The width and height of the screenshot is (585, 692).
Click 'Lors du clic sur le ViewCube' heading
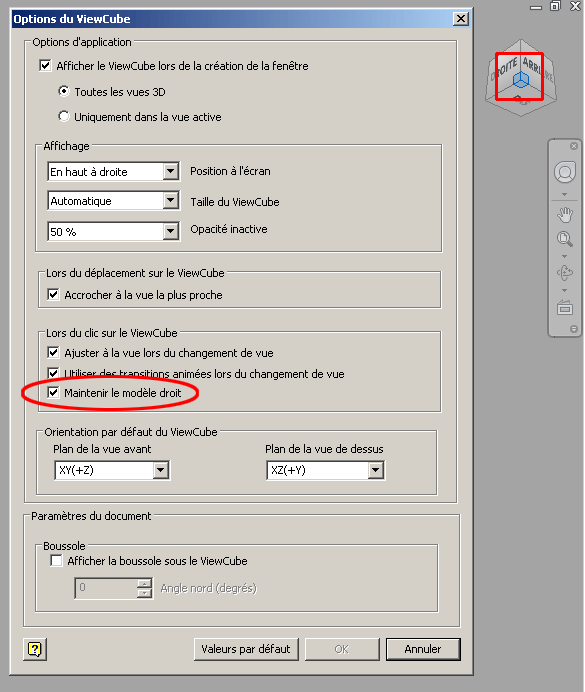pyautogui.click(x=112, y=333)
